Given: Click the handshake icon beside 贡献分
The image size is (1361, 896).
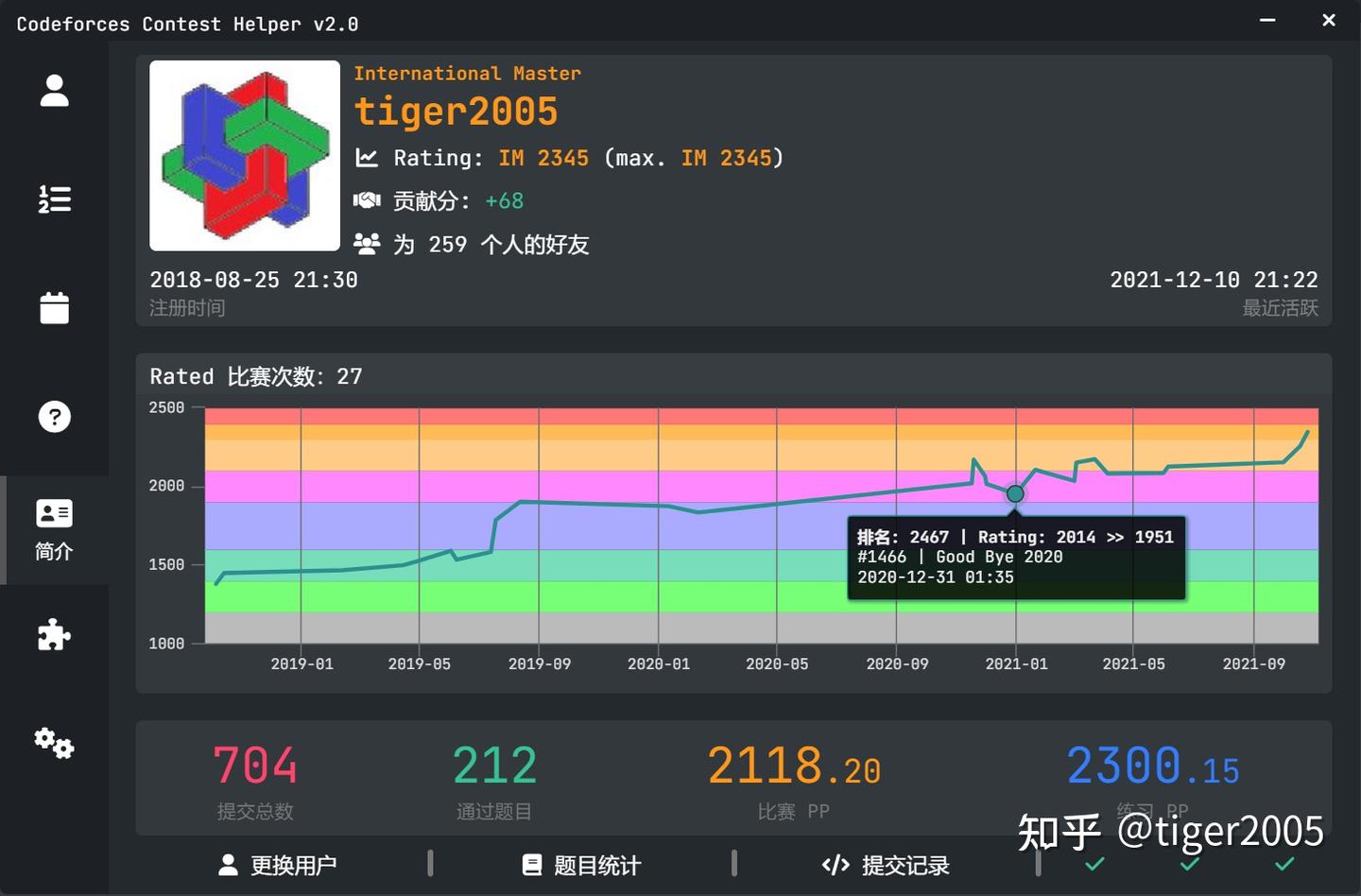Looking at the screenshot, I should [368, 199].
